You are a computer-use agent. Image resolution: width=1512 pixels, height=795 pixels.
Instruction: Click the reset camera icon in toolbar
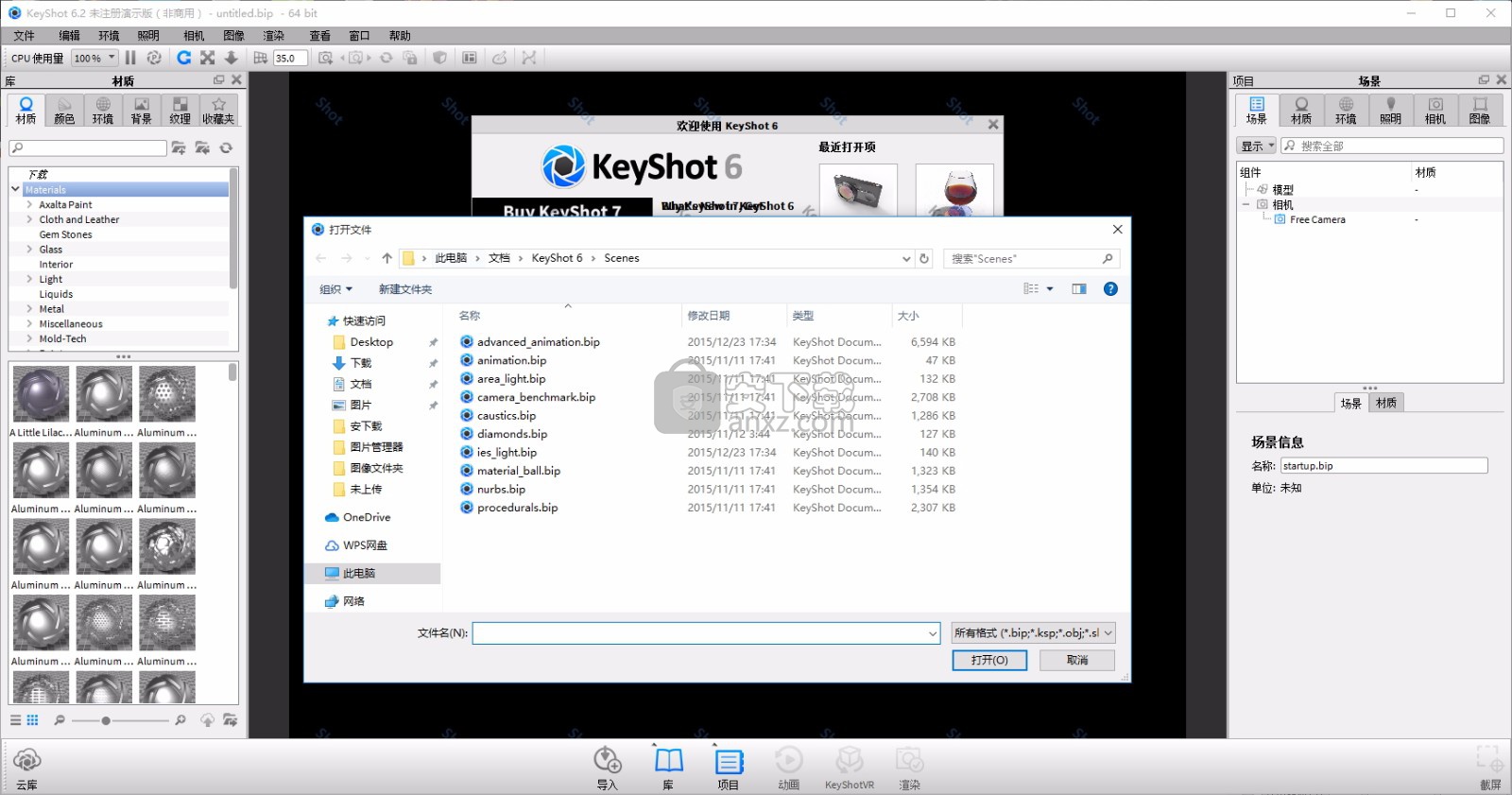(x=387, y=58)
